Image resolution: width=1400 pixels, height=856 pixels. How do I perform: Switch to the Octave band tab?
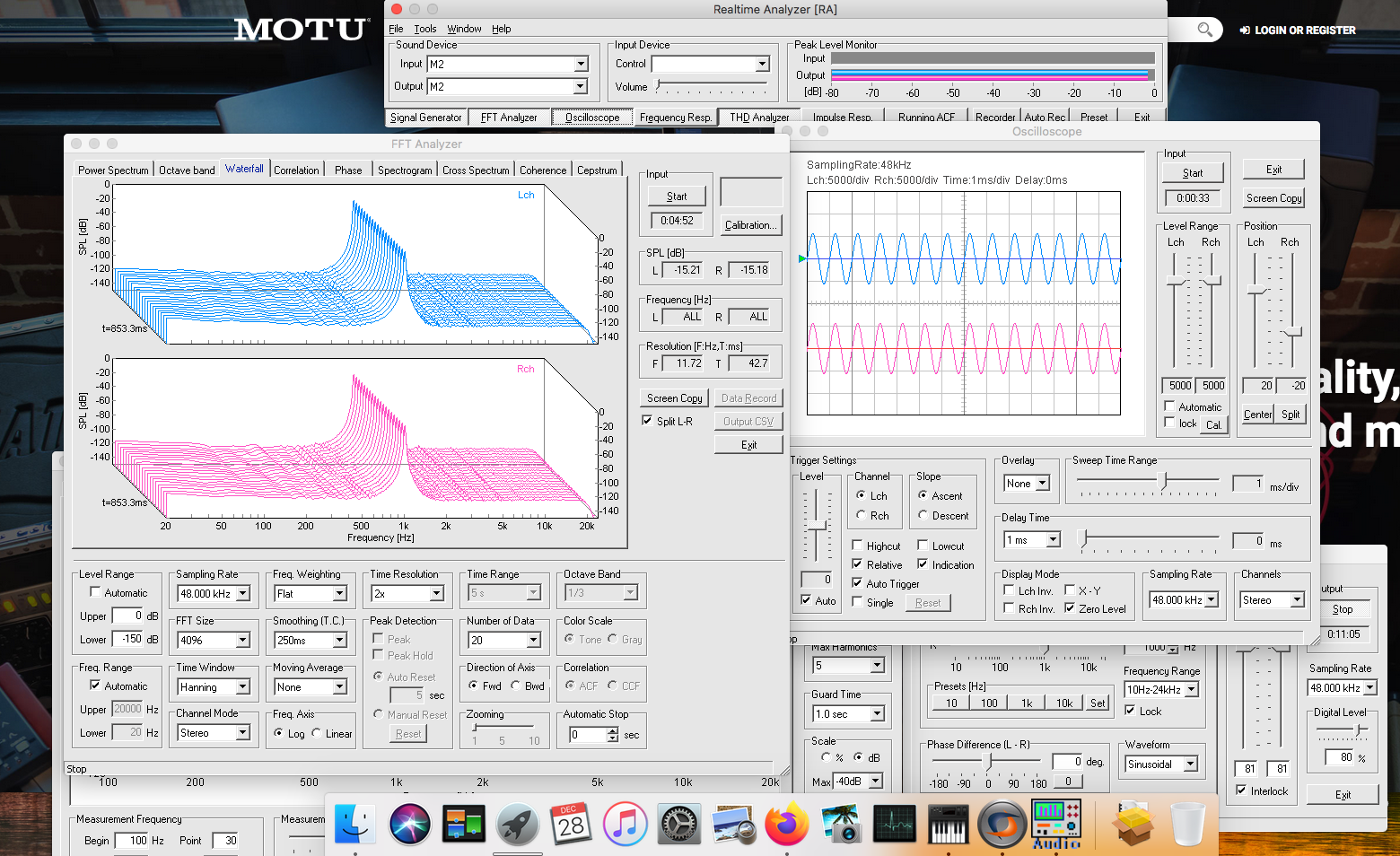pyautogui.click(x=187, y=170)
